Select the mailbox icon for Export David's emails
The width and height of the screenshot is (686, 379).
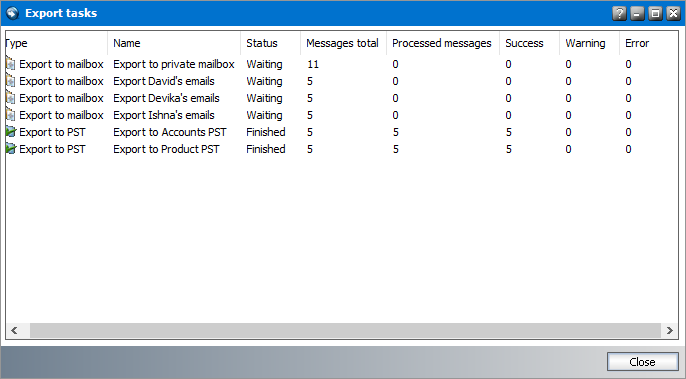pos(10,81)
